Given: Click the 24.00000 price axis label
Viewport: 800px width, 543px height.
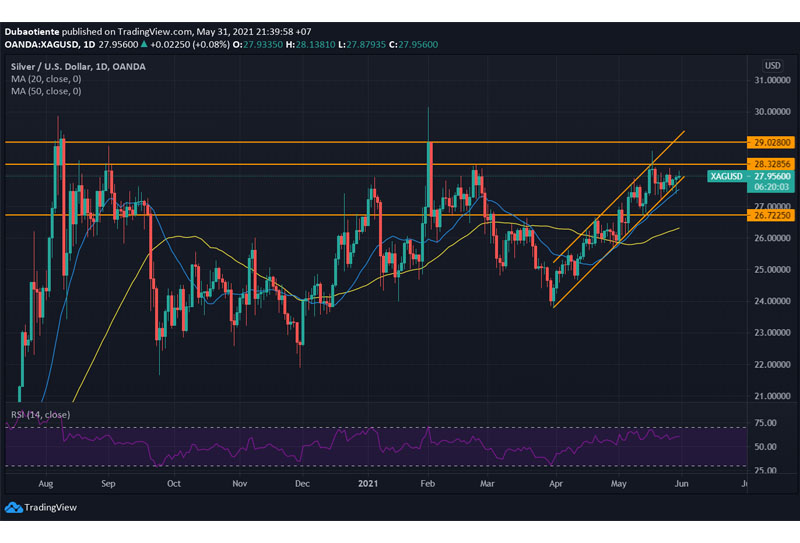Looking at the screenshot, I should click(x=772, y=301).
